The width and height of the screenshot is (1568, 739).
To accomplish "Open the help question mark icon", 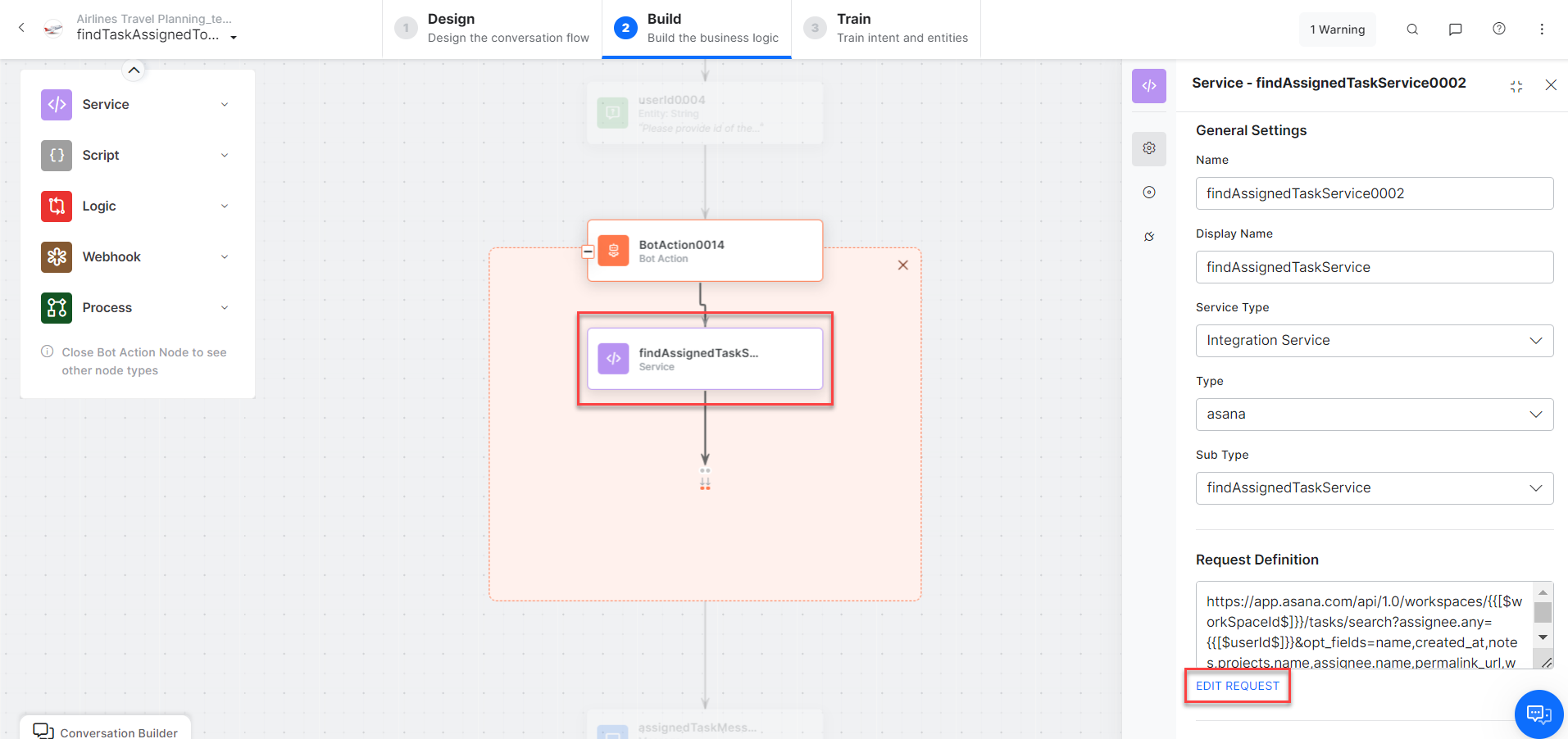I will coord(1499,29).
